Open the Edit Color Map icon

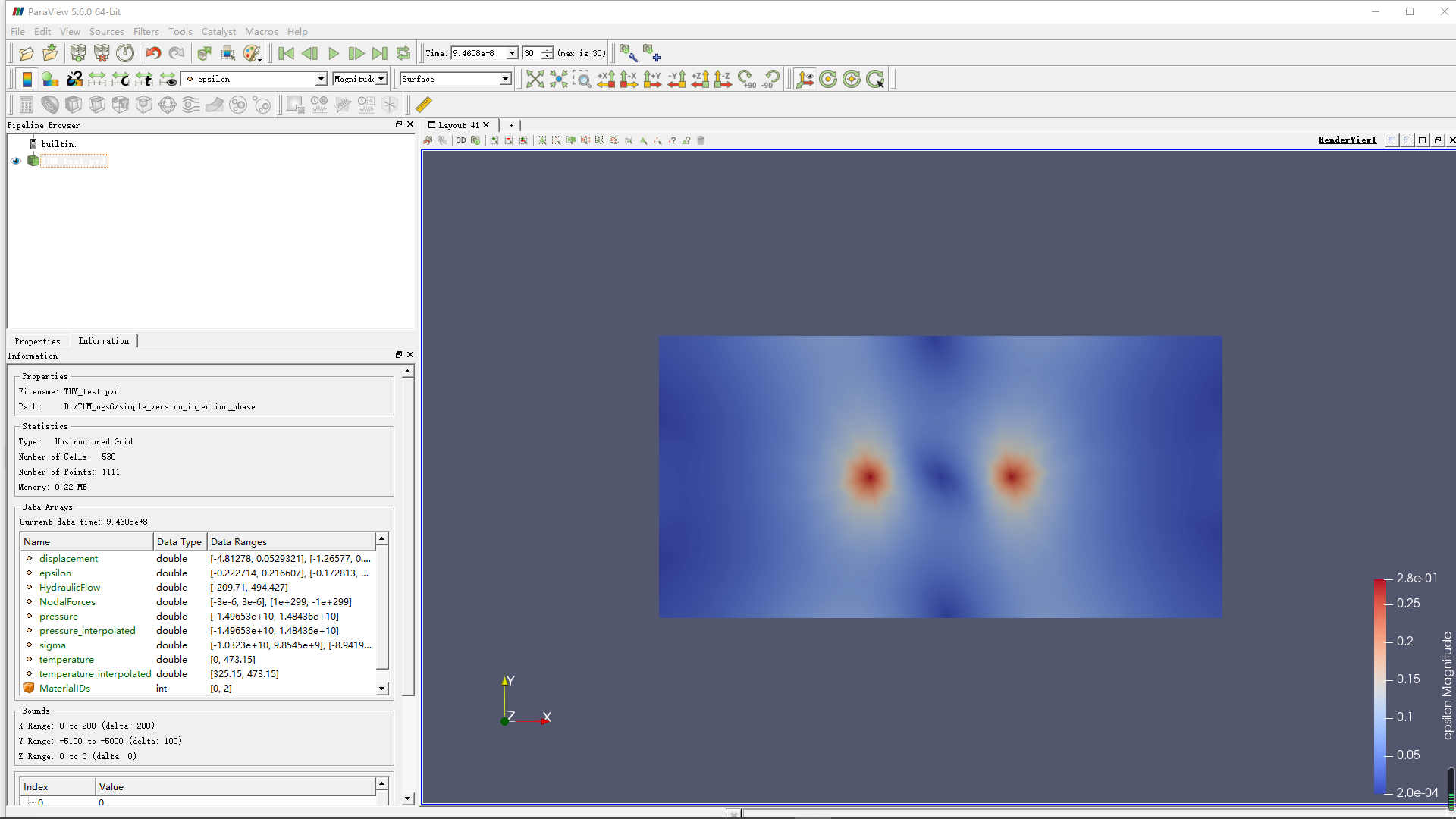(x=50, y=79)
